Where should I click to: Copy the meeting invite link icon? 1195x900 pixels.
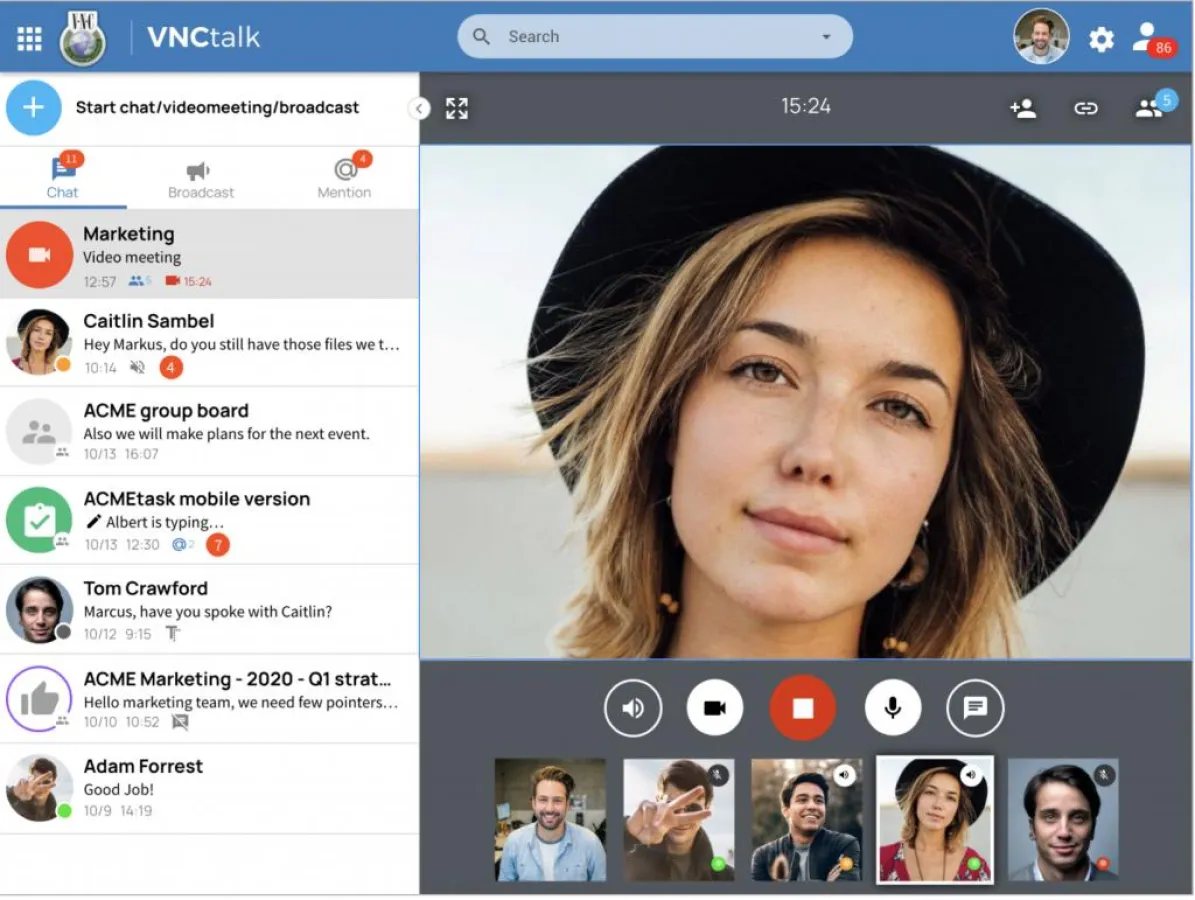[x=1086, y=108]
